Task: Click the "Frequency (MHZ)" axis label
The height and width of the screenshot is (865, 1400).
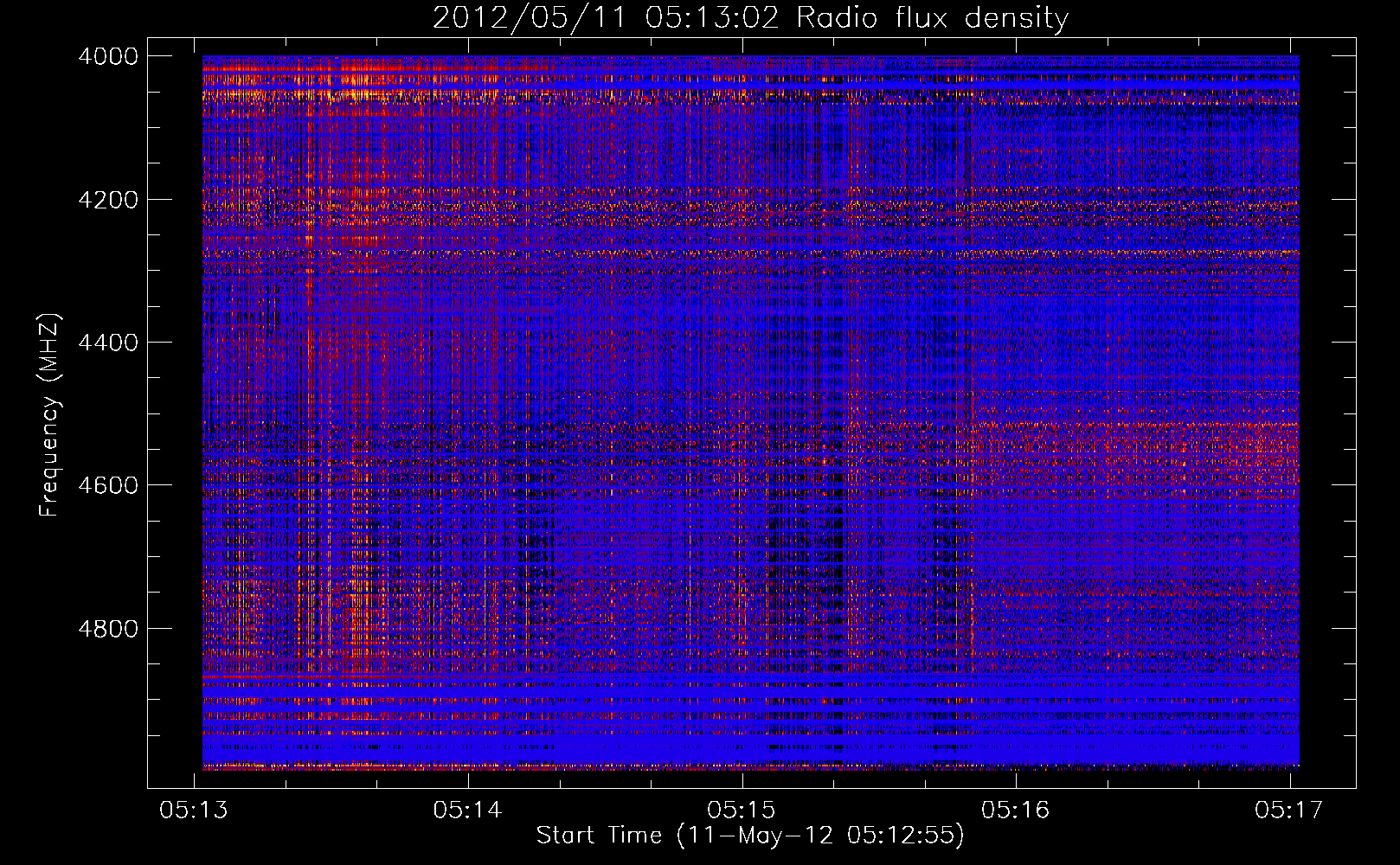Action: click(x=50, y=415)
